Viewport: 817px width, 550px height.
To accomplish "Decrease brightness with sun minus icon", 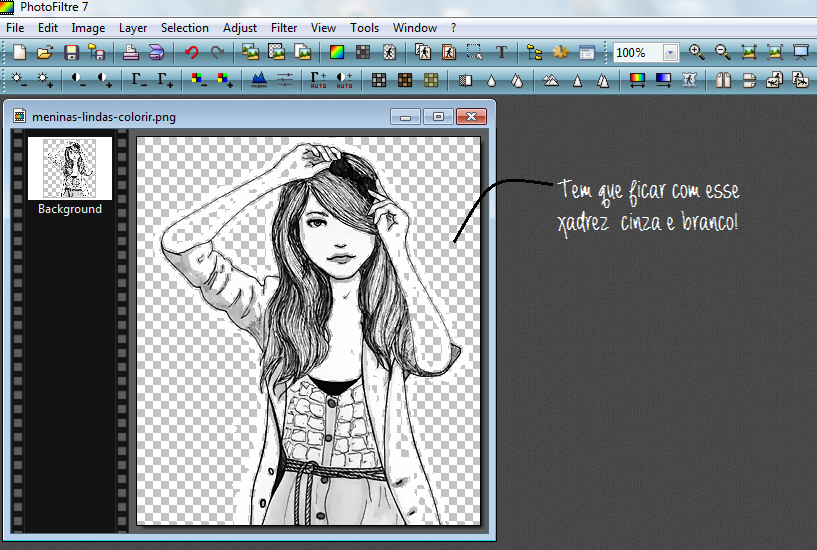I will tap(19, 80).
